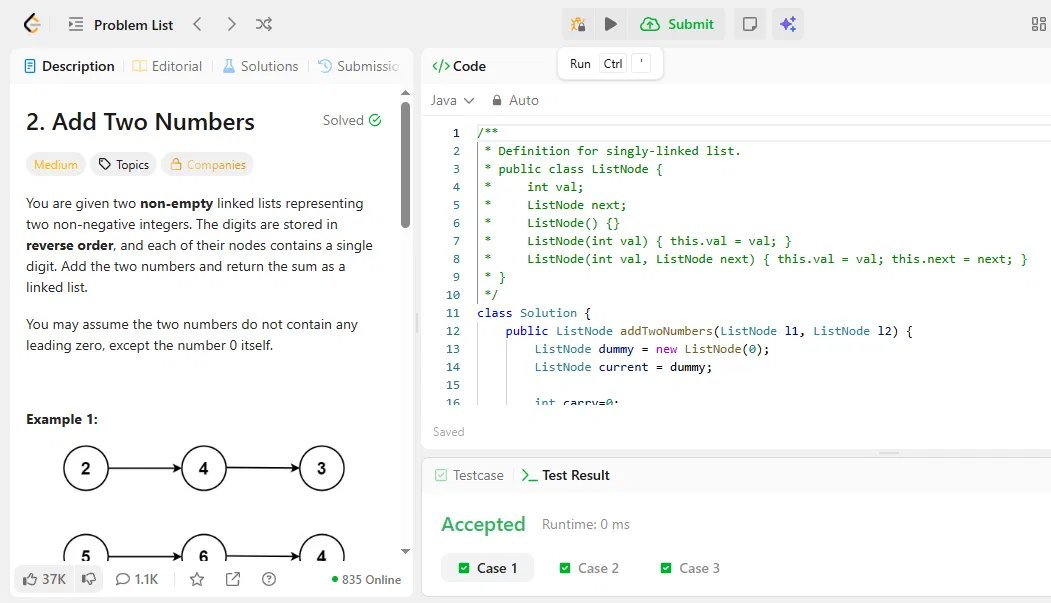
Task: Open the notes sticky icon
Action: pos(750,24)
